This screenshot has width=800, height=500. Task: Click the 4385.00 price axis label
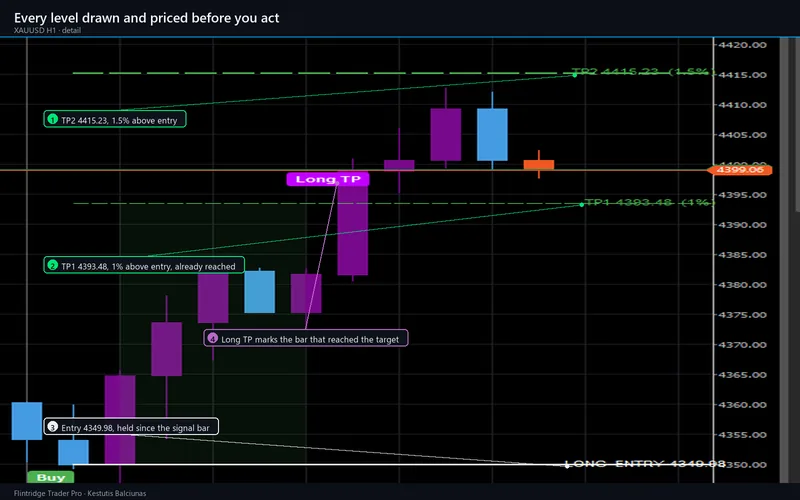click(x=742, y=255)
